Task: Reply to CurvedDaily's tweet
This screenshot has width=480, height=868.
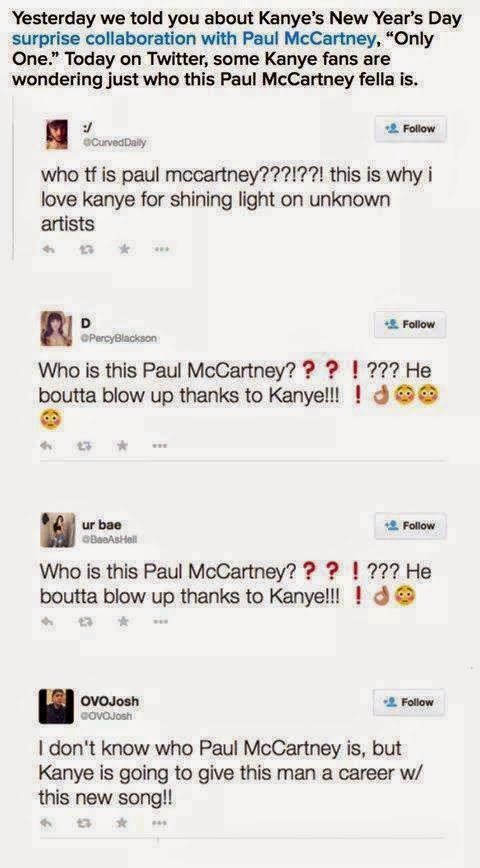Action: click(49, 251)
